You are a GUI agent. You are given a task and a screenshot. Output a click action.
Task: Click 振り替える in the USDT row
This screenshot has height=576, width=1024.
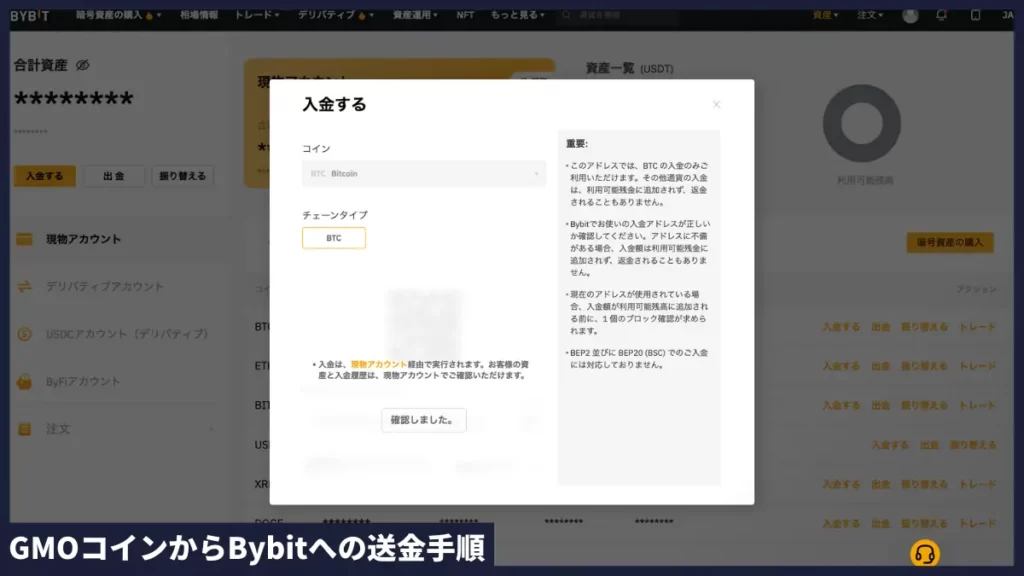pyautogui.click(x=973, y=445)
